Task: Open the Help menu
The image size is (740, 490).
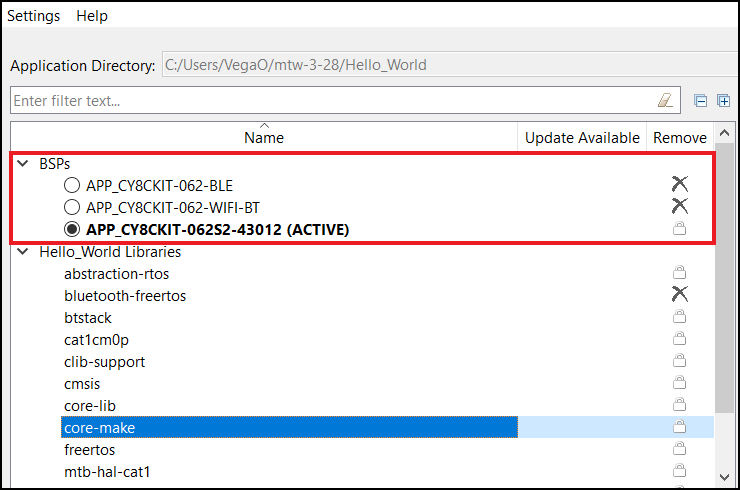Action: coord(92,16)
